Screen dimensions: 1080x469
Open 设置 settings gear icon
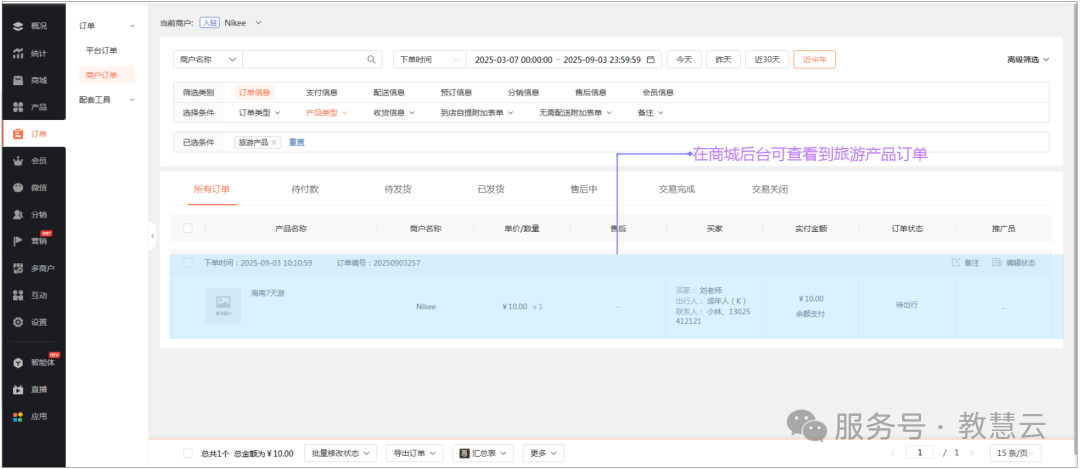click(x=18, y=322)
